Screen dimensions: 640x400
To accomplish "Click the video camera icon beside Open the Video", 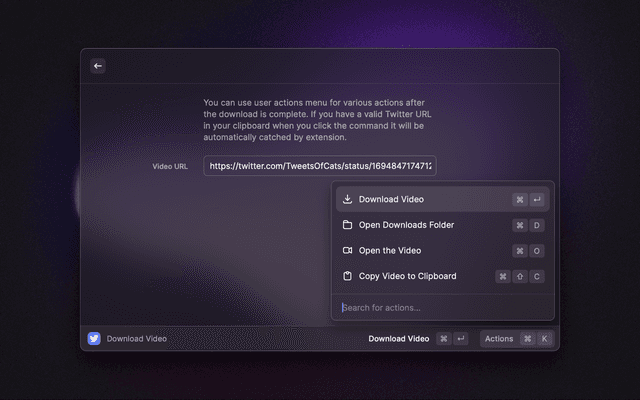I will [x=347, y=250].
